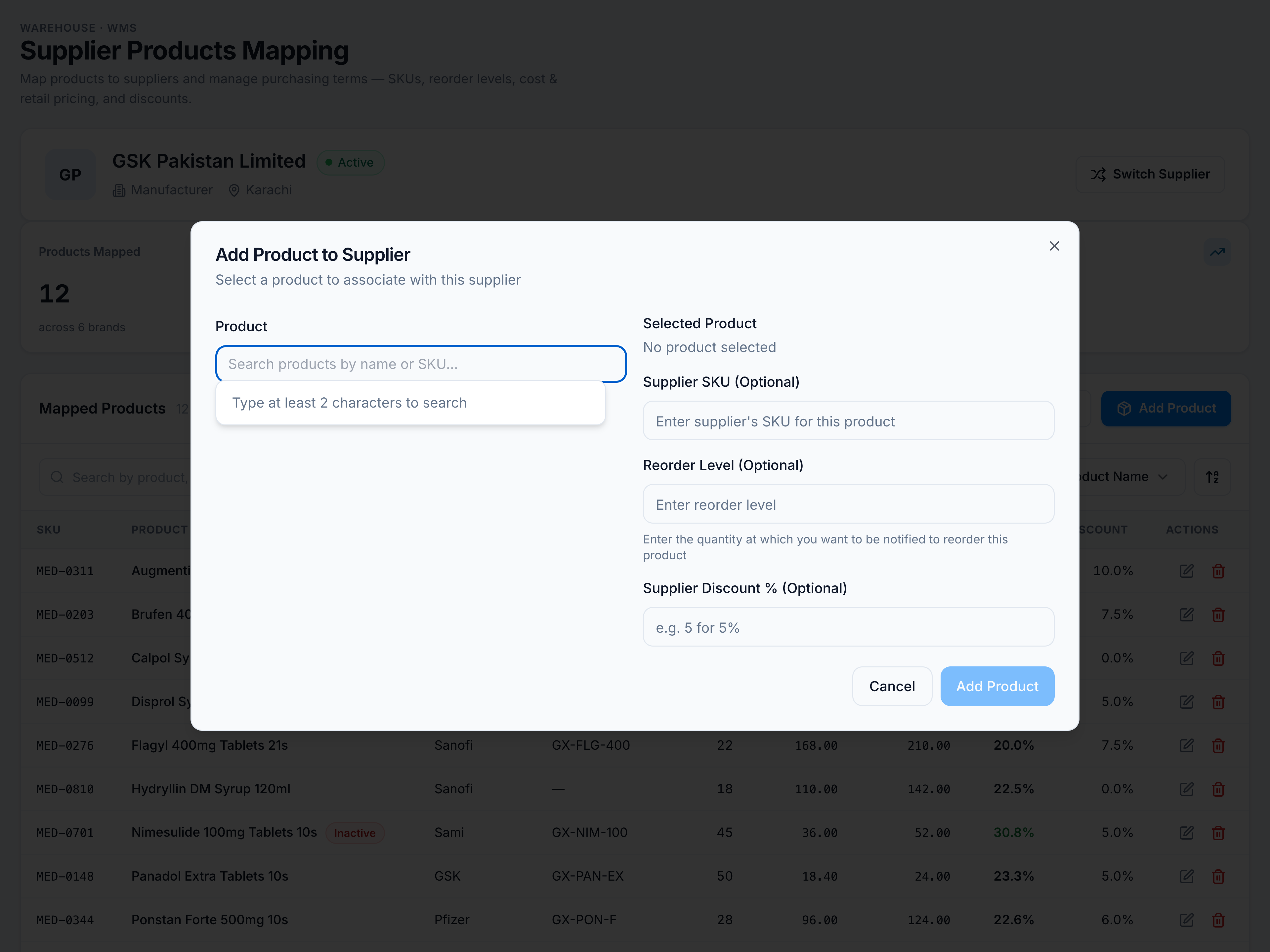The height and width of the screenshot is (952, 1270).
Task: Delete the Nimesulide 100mg Tablets row
Action: tap(1218, 833)
